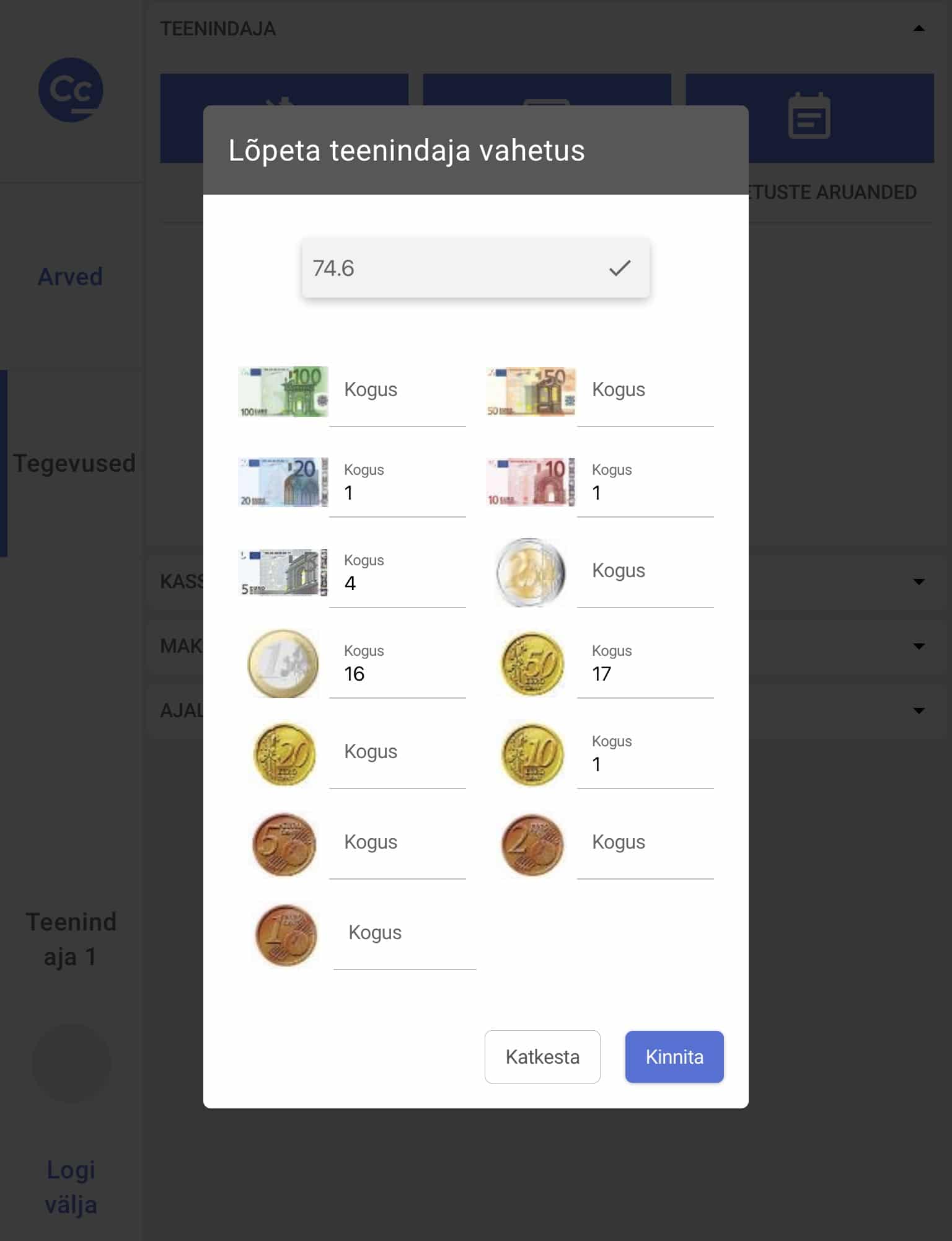Viewport: 952px width, 1241px height.
Task: Click the 50 euro banknote image
Action: pyautogui.click(x=531, y=392)
